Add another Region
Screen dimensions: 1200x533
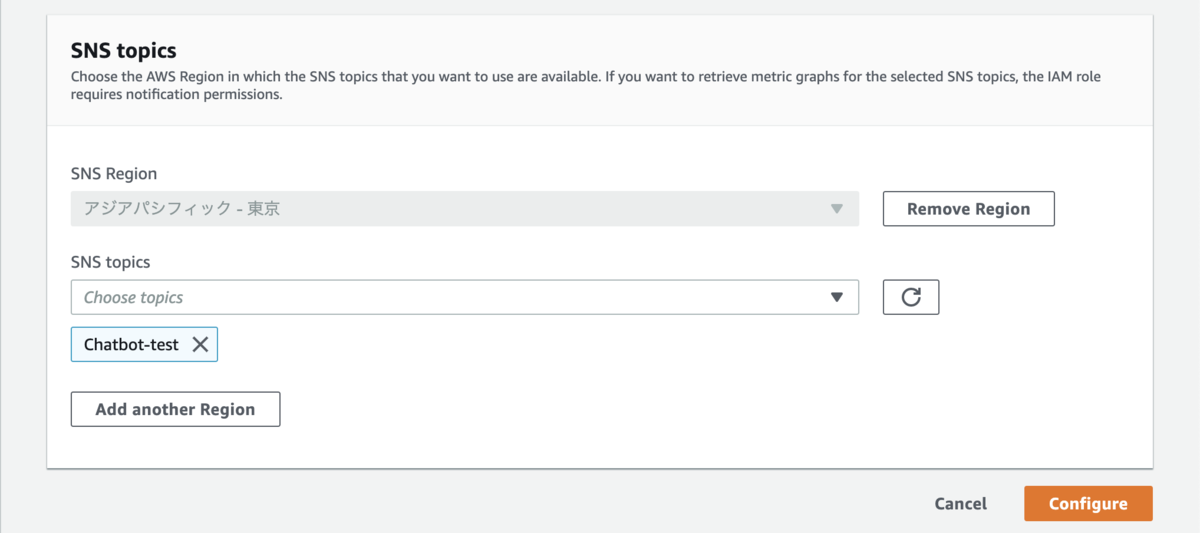[x=175, y=409]
